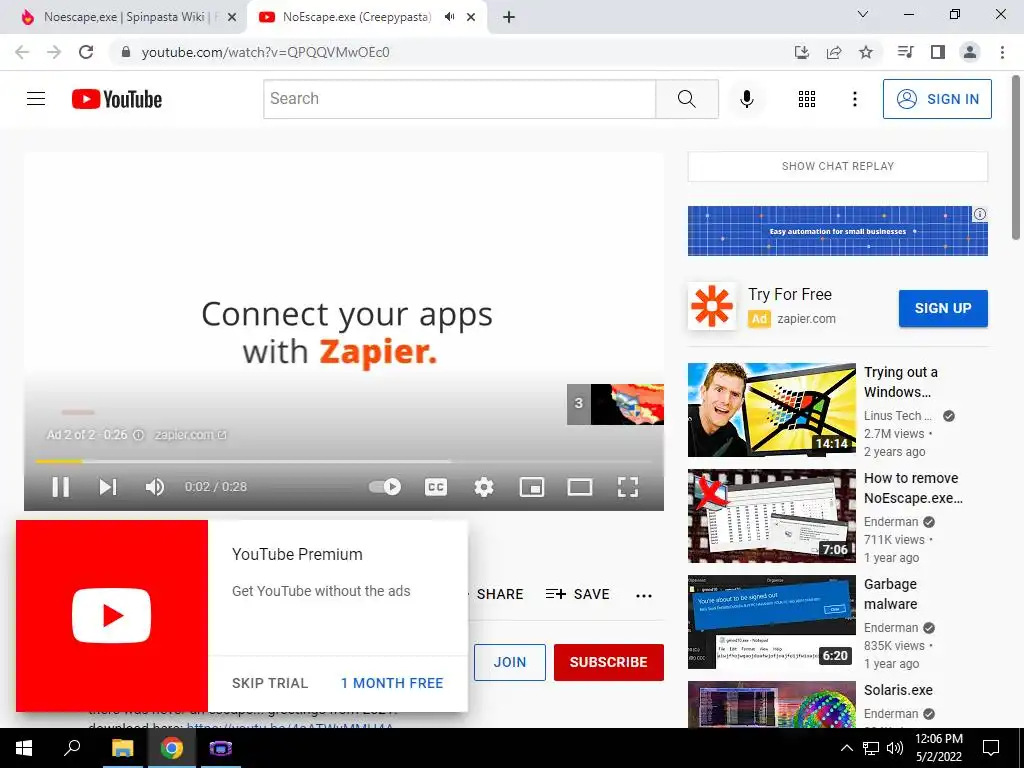Click the search magnifier button
Screen dimensions: 1024x768
point(686,99)
